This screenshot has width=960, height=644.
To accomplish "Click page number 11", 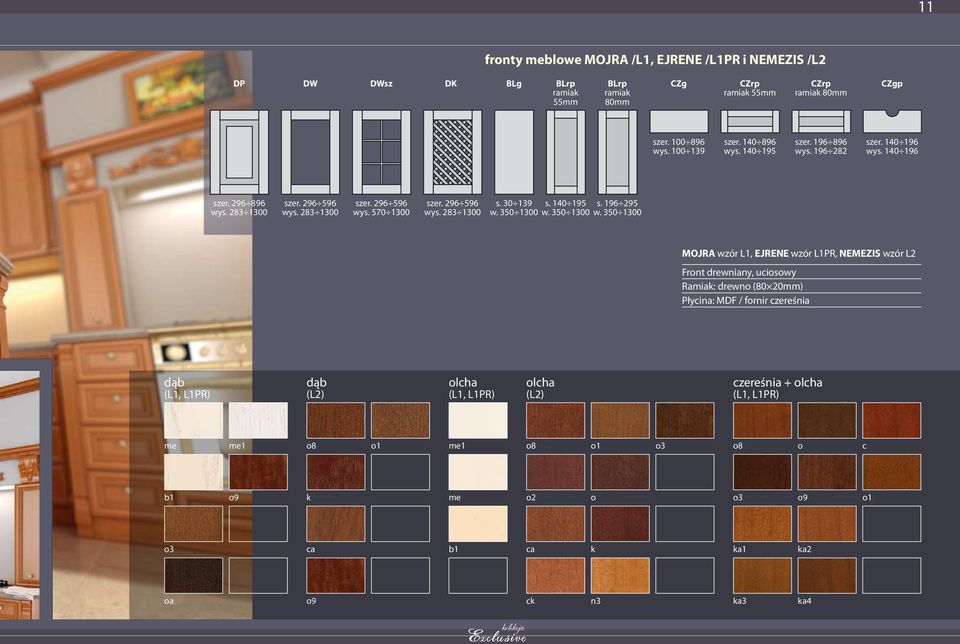I will point(926,7).
